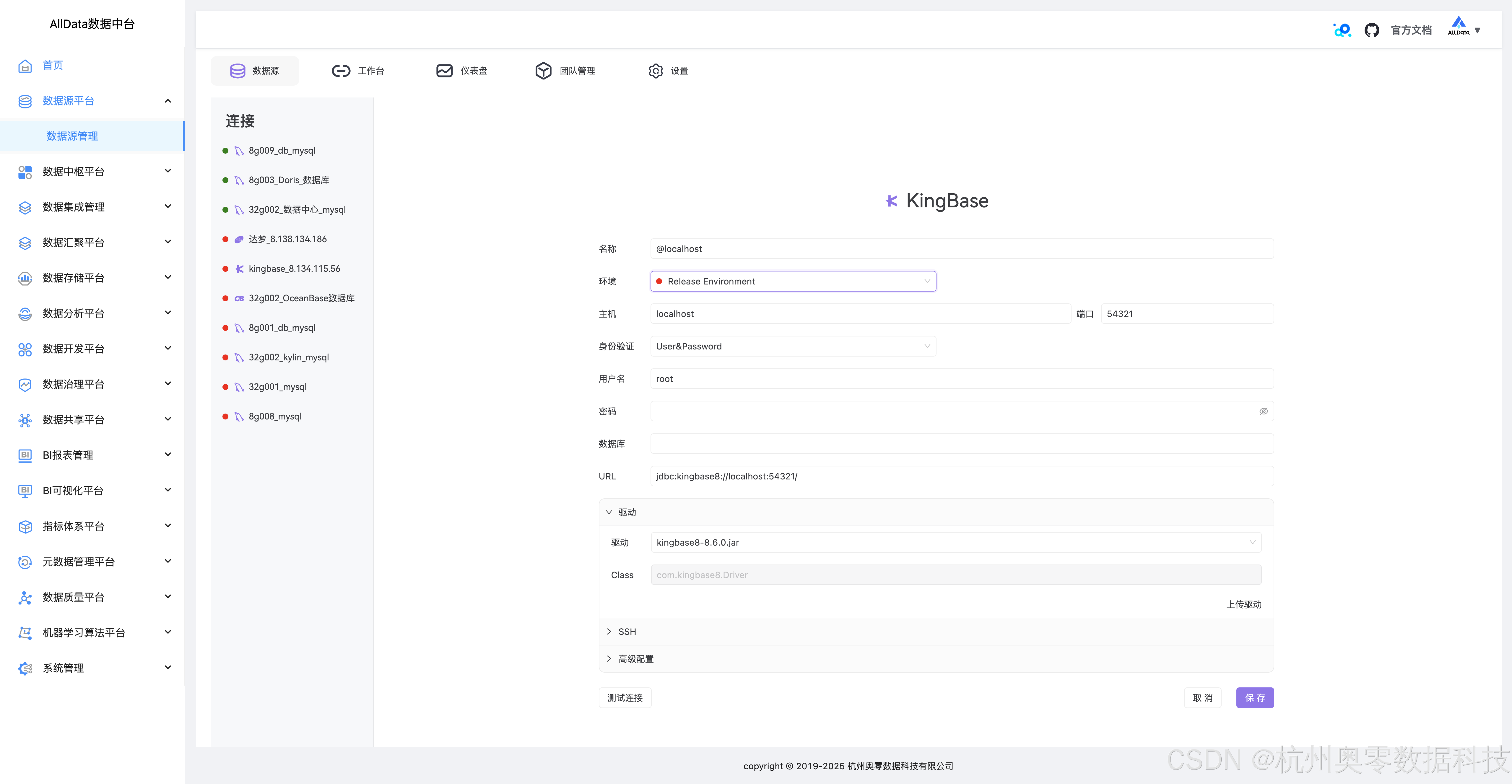Select 数据源管理 in the sidebar
1512x784 pixels.
(72, 136)
